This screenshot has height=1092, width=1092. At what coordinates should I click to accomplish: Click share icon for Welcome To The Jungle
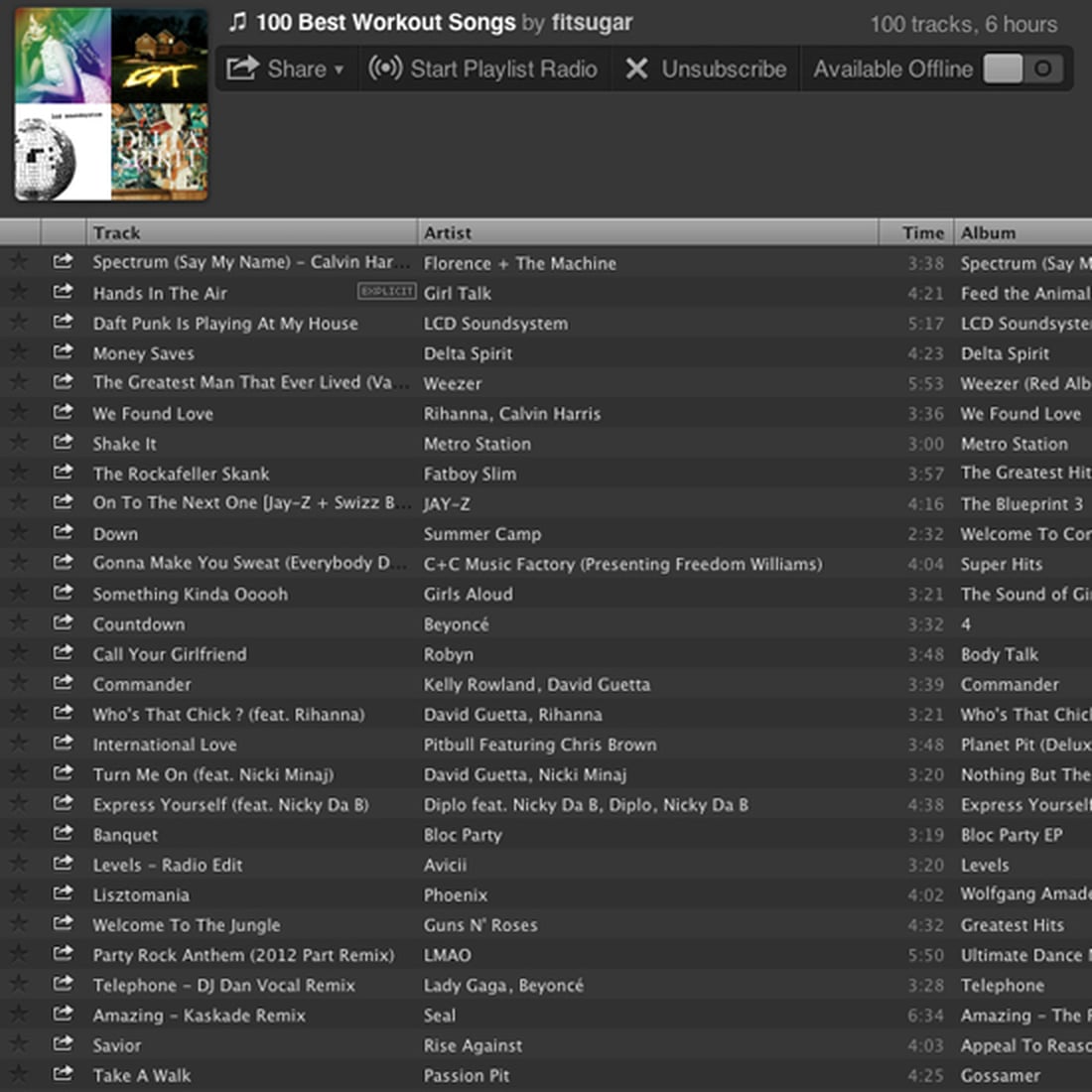tap(63, 923)
